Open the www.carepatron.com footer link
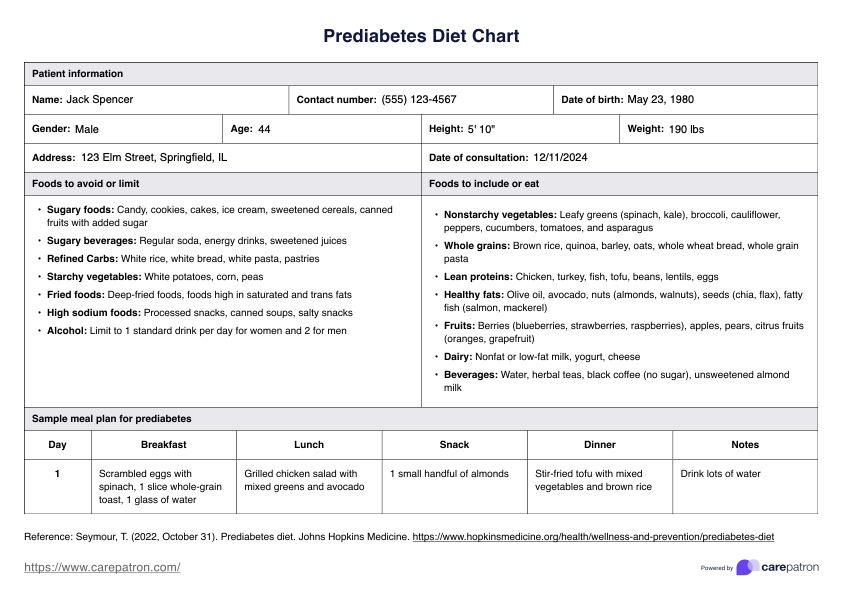Screen dimensions: 842x595 click(102, 567)
